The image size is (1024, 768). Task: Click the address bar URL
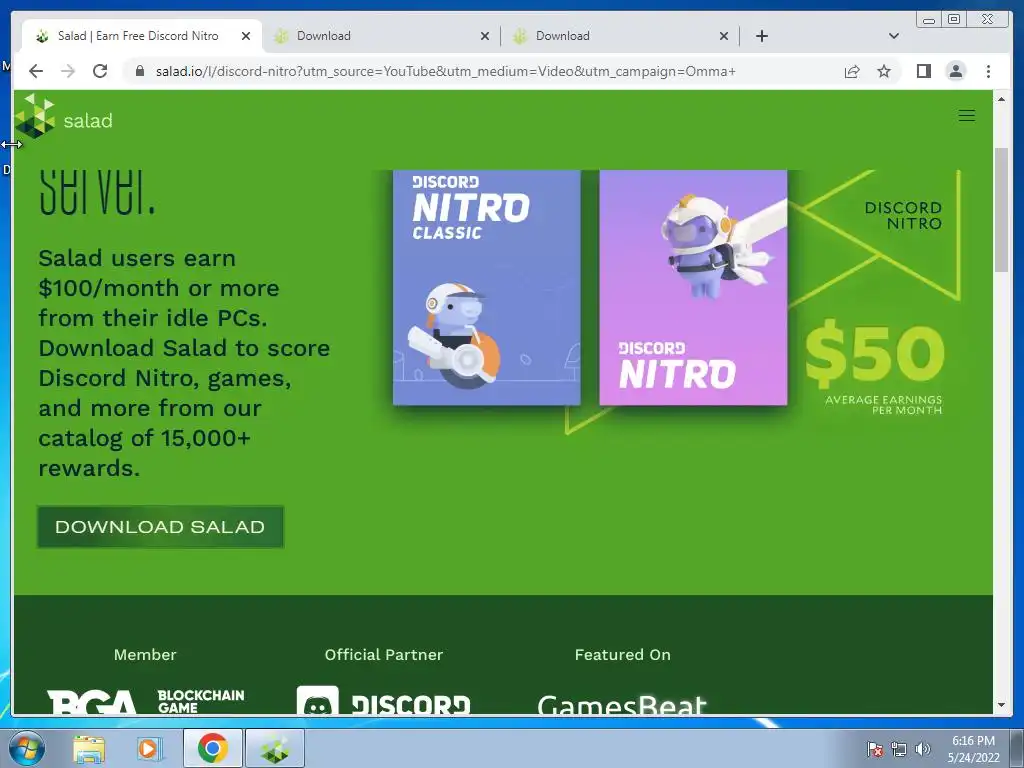click(445, 71)
